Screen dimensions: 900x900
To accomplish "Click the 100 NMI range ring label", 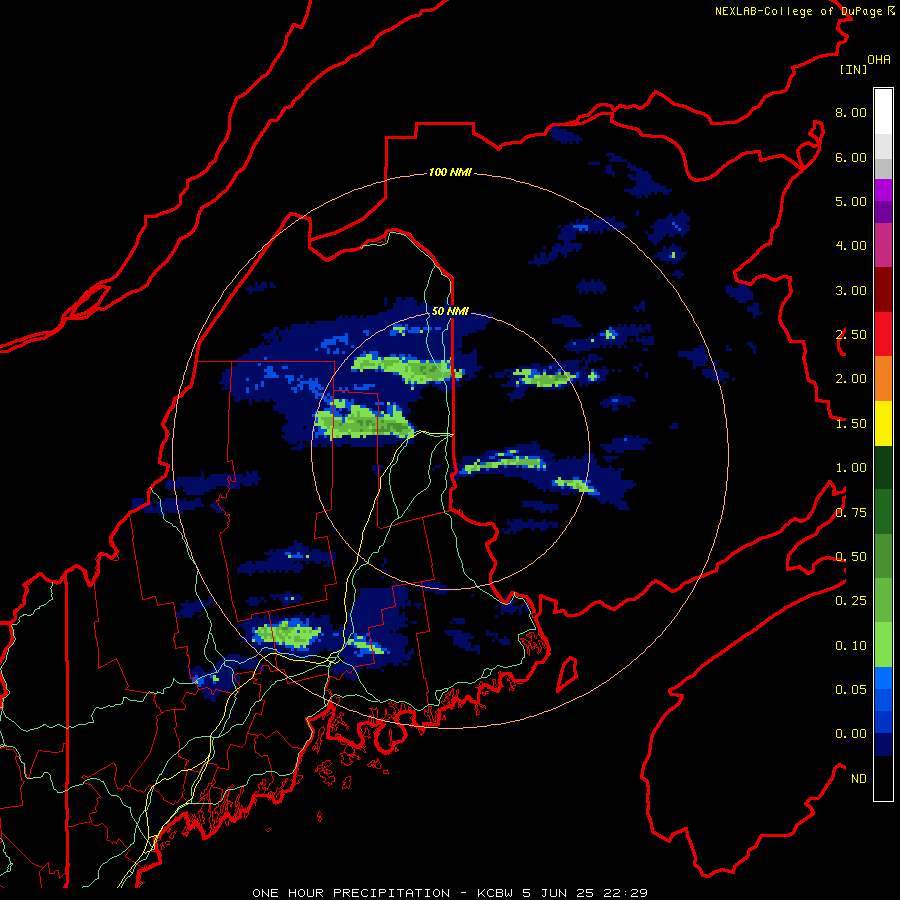I will (x=450, y=172).
